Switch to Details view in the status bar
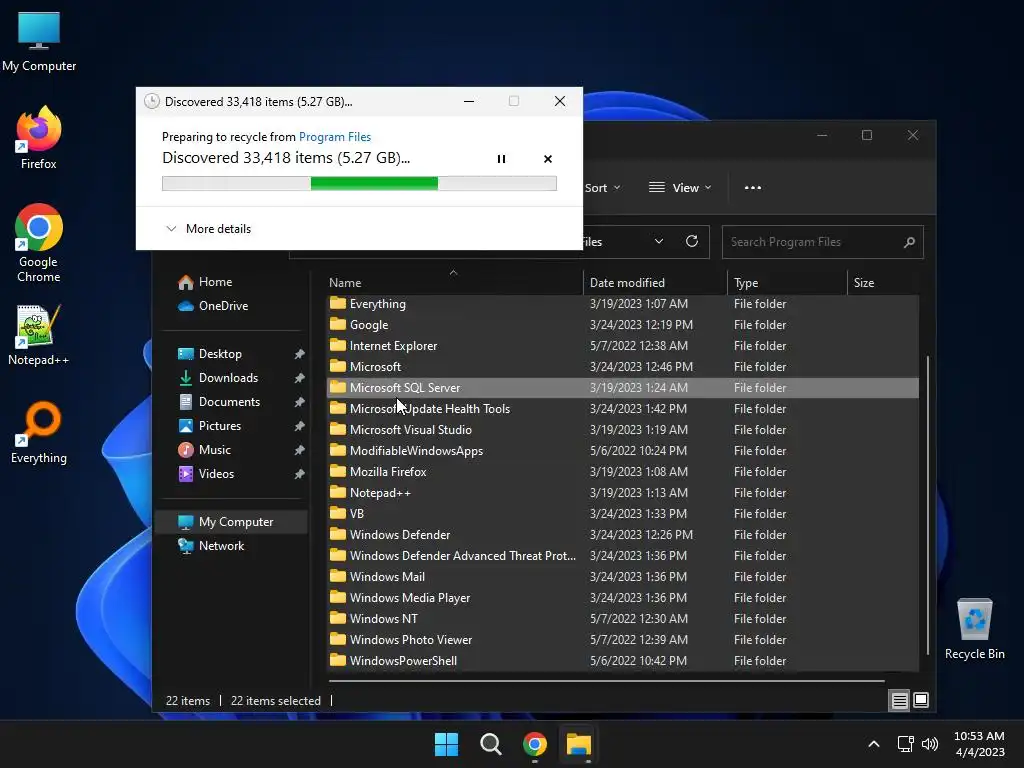The image size is (1024, 768). coord(899,701)
